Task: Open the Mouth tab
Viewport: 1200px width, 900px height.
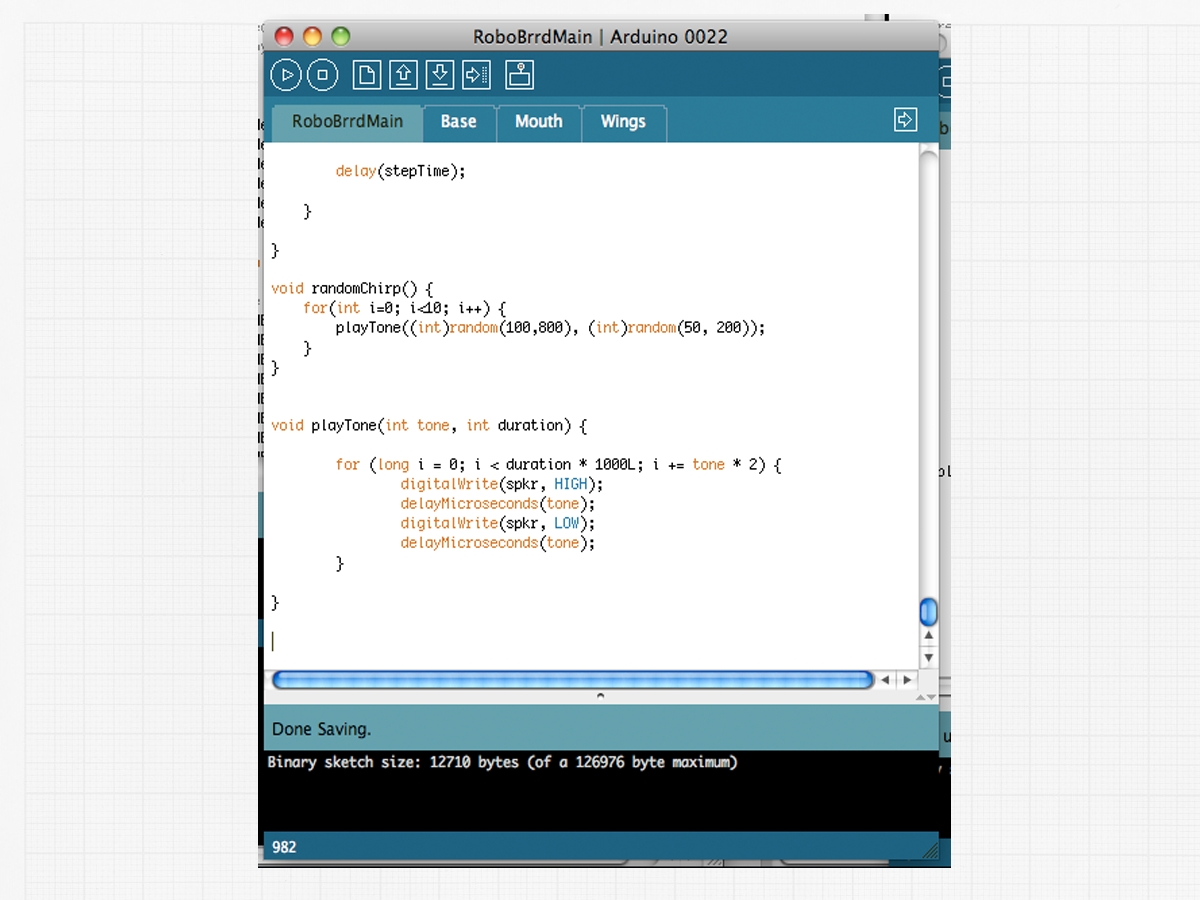Action: [x=539, y=122]
